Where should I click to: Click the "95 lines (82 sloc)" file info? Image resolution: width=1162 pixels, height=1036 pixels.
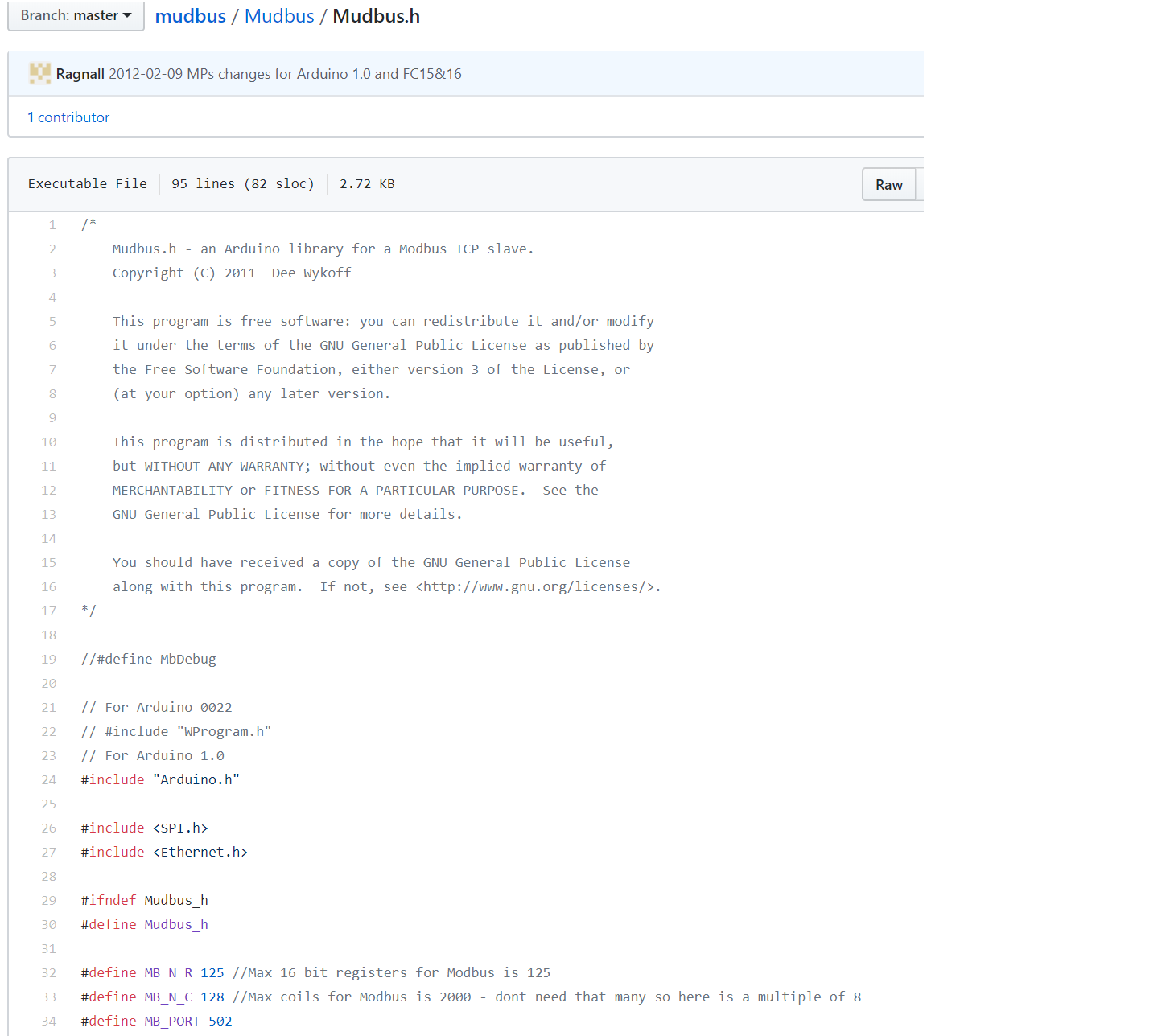[243, 184]
